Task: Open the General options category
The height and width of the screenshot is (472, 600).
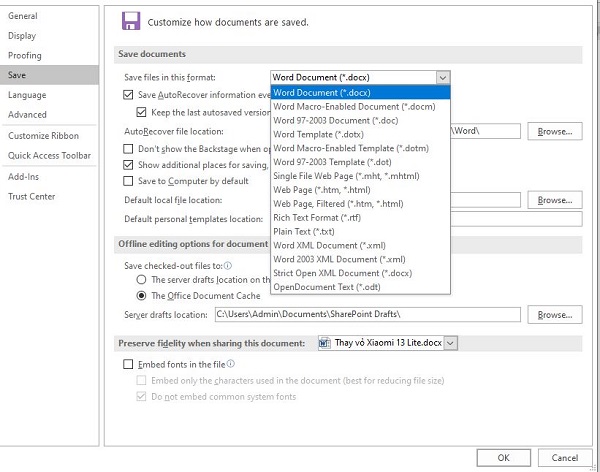Action: click(49, 16)
